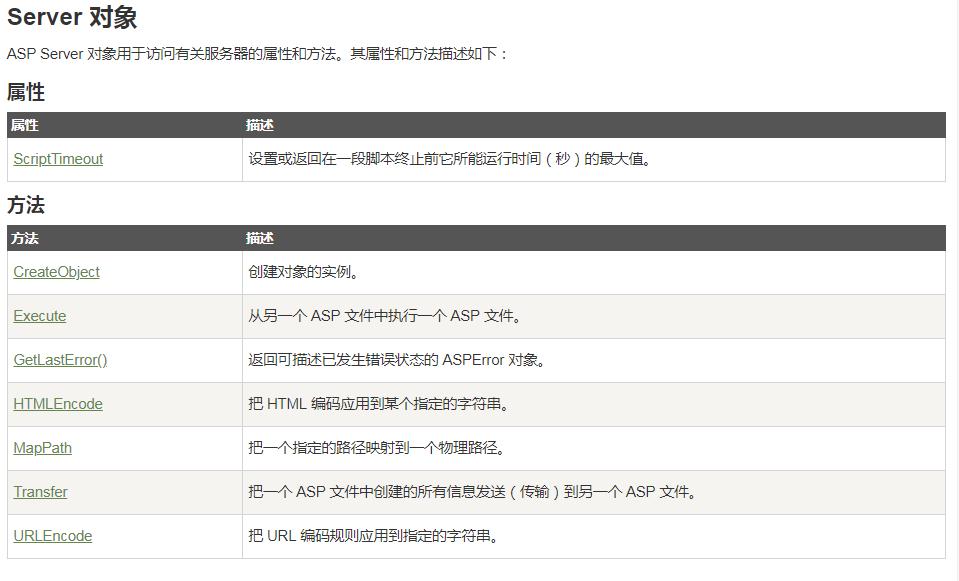This screenshot has width=959, height=581.
Task: Click the description '把 HTML 编码应用到某个指定的字符串。'
Action: pos(380,404)
